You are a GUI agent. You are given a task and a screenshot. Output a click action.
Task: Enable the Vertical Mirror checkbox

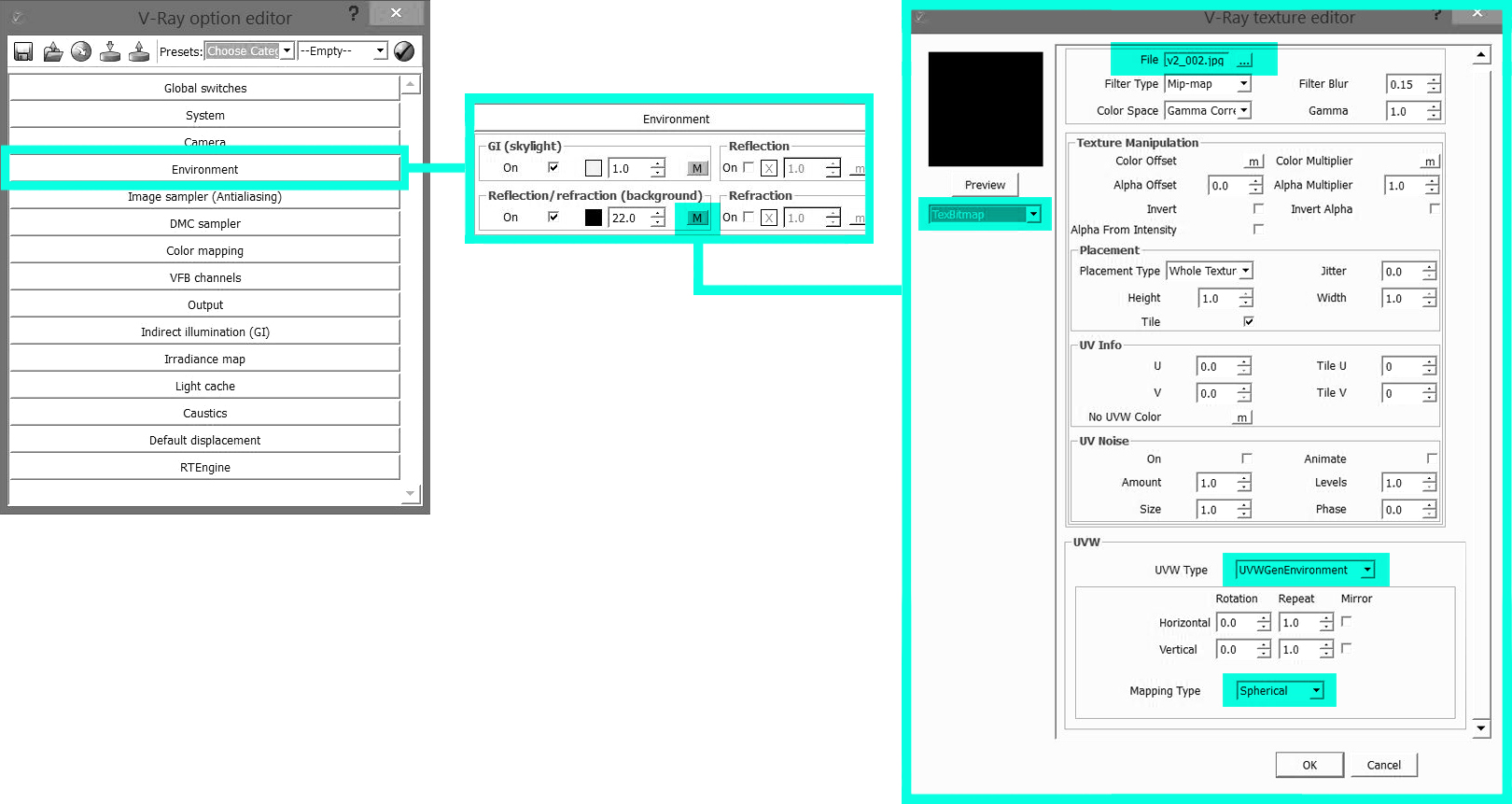pyautogui.click(x=1347, y=648)
